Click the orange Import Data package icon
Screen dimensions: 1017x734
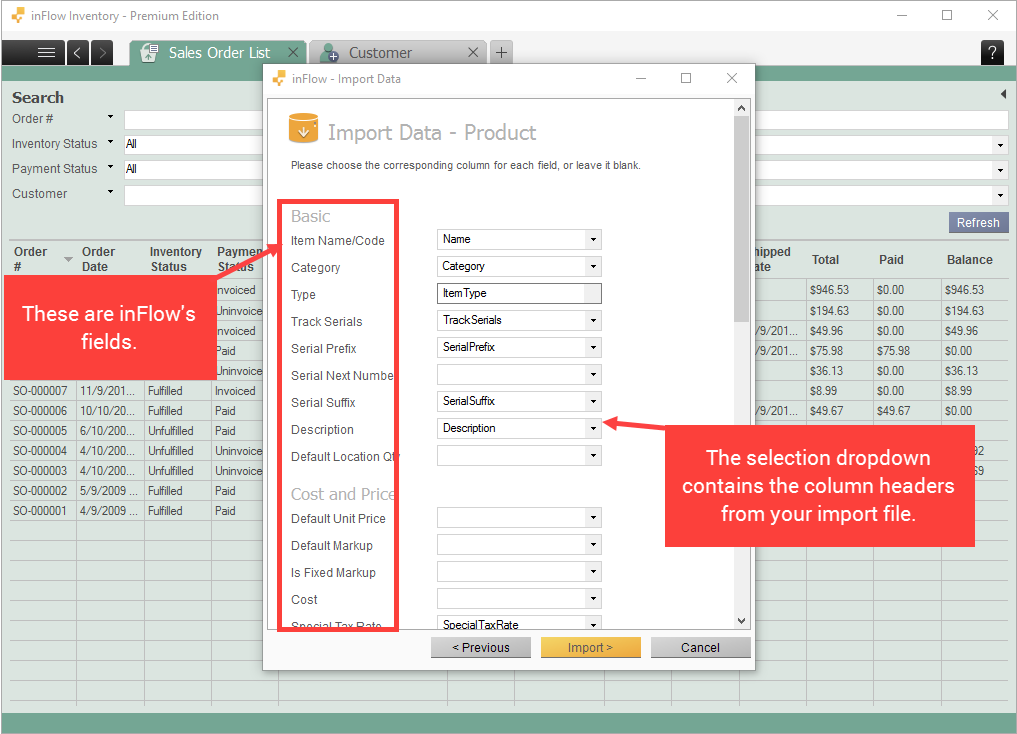[x=303, y=128]
